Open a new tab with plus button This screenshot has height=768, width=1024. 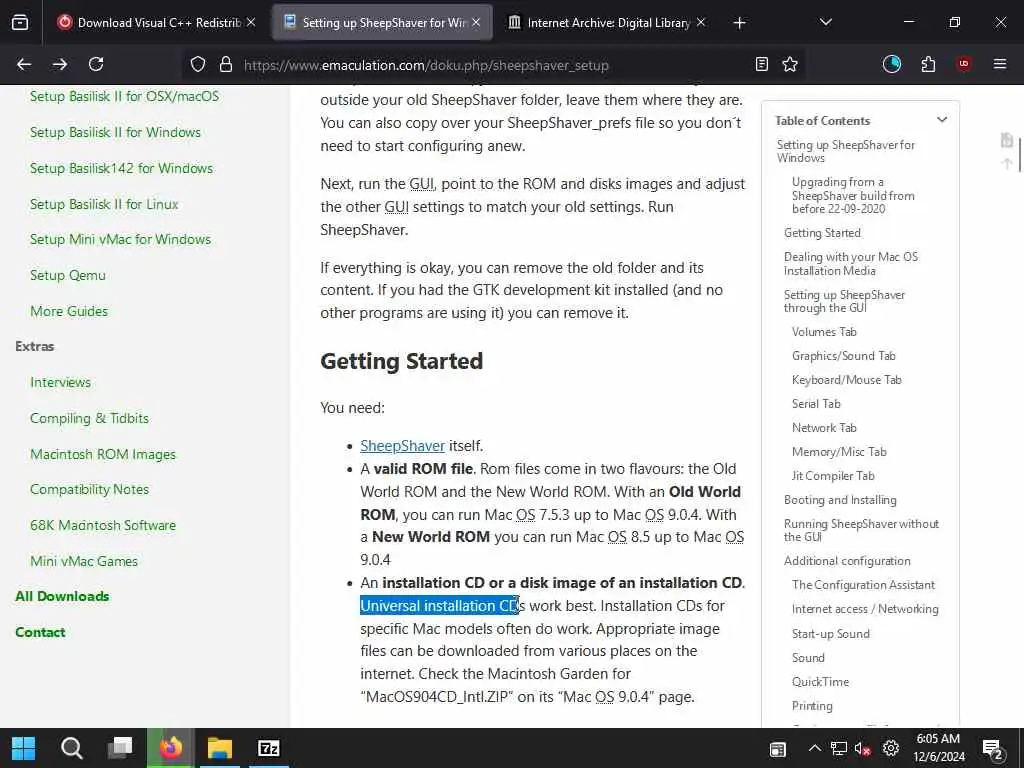point(739,23)
